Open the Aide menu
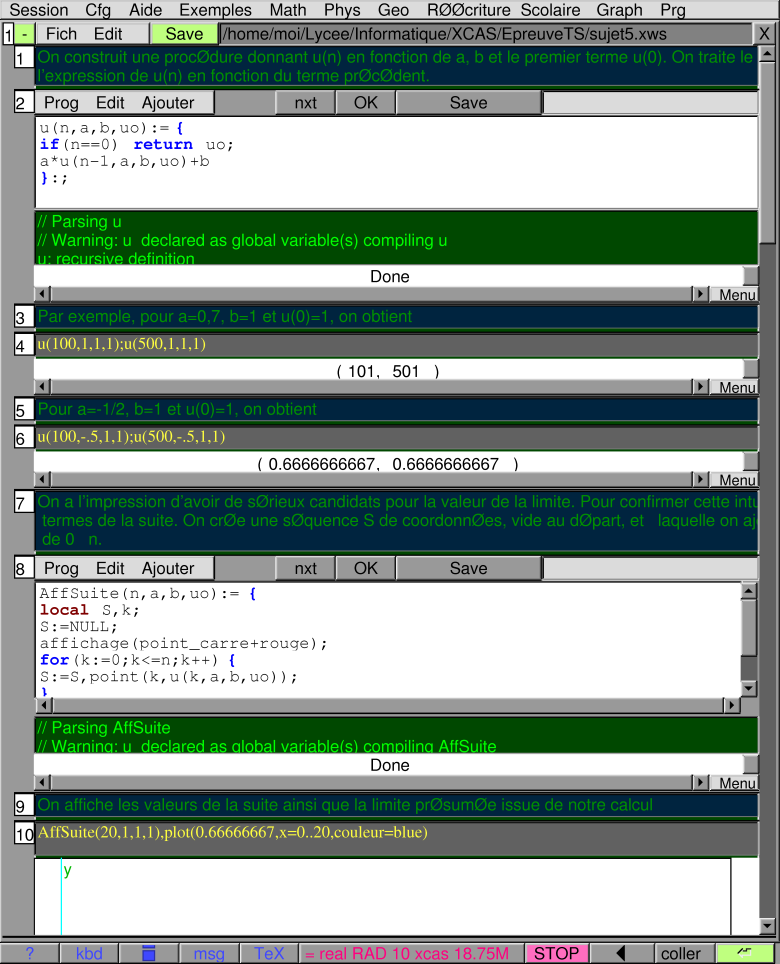The image size is (780, 964). (x=146, y=10)
